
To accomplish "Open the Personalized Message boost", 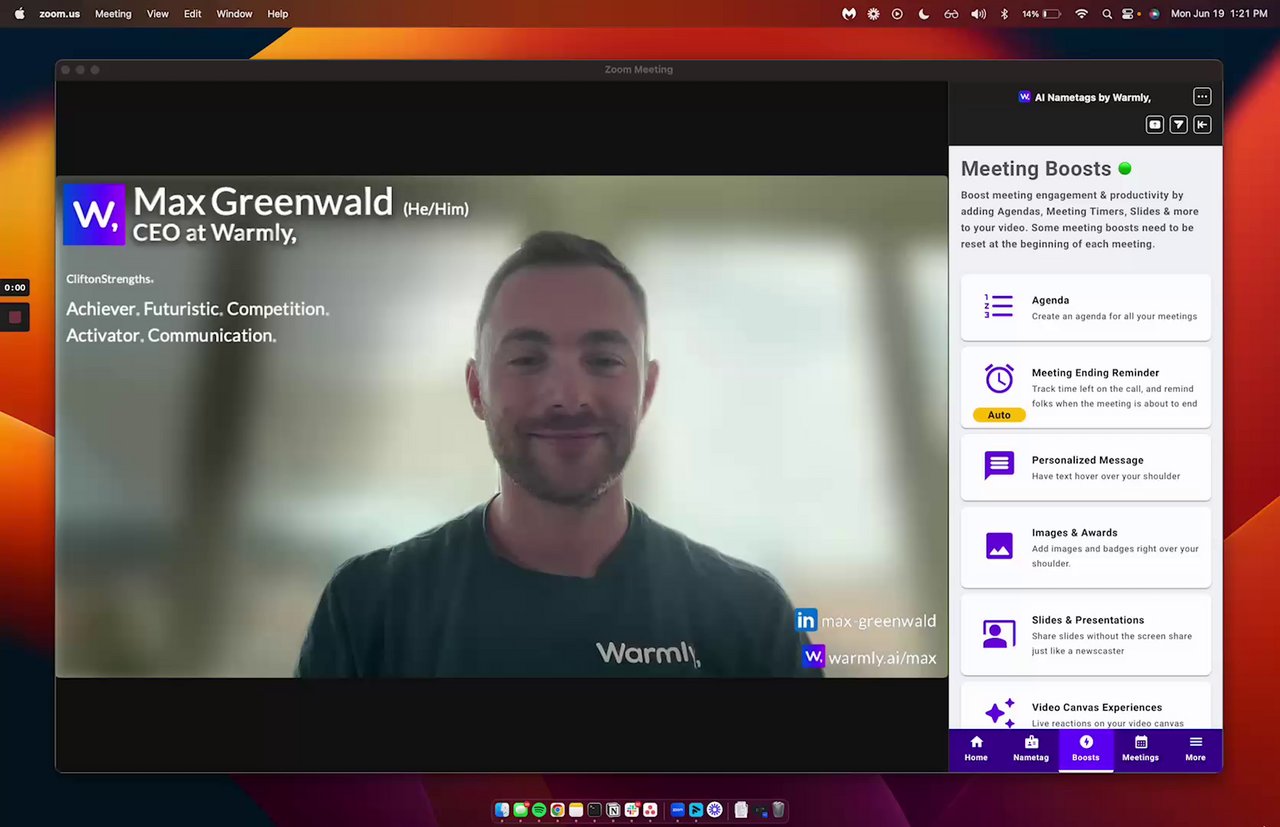I will click(1085, 467).
